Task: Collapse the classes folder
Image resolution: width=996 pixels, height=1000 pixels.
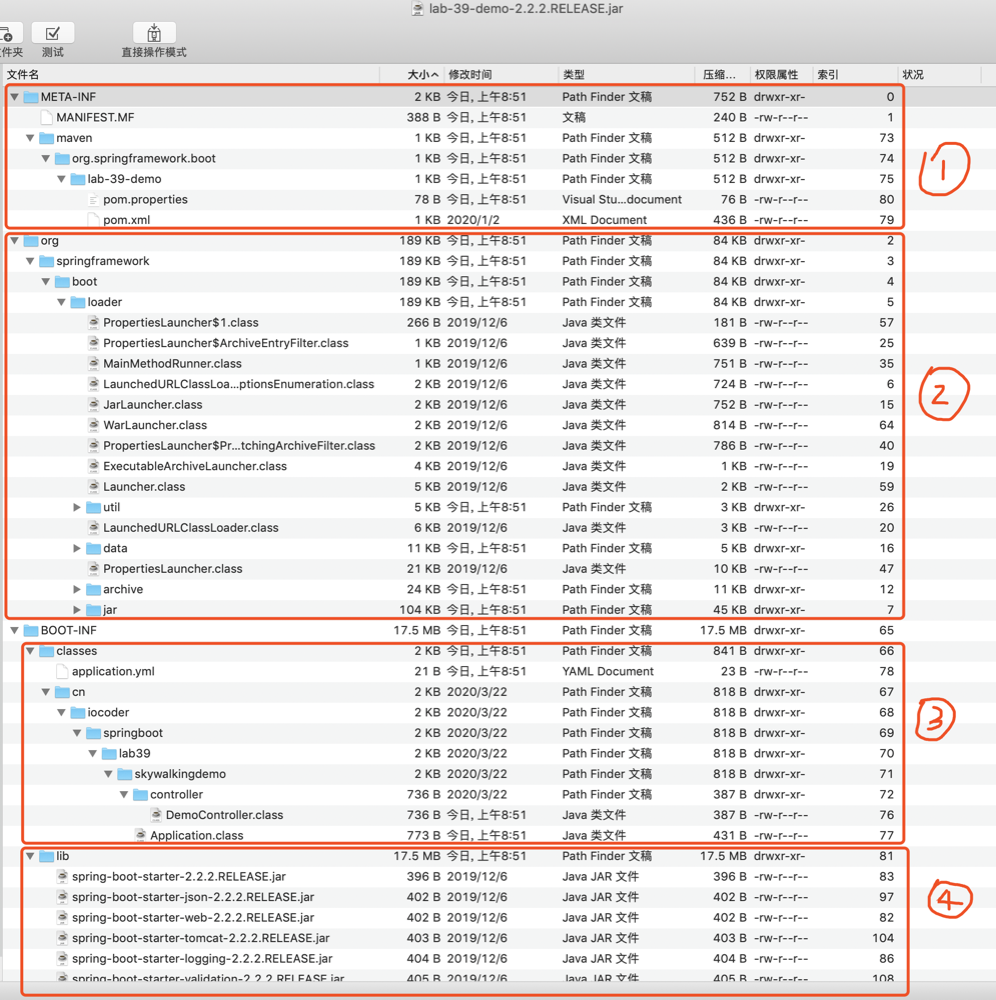Action: 30,651
